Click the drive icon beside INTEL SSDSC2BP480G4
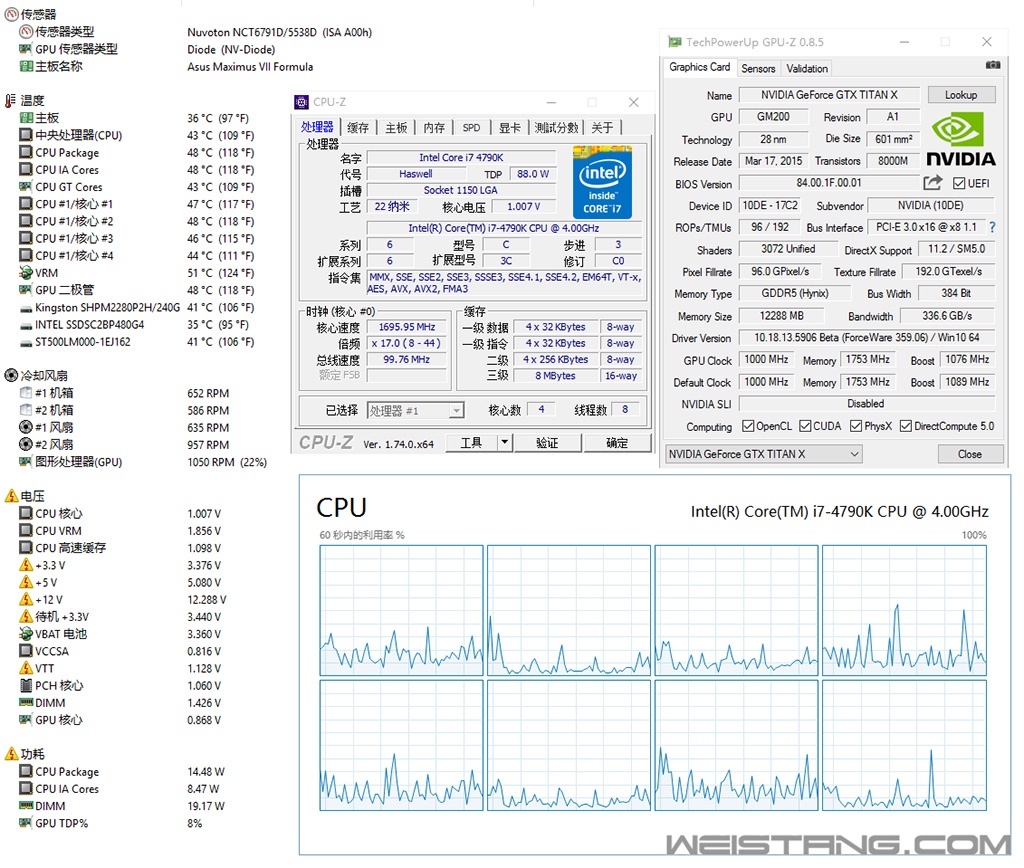Screen dimensions: 1024x868 tap(26, 325)
